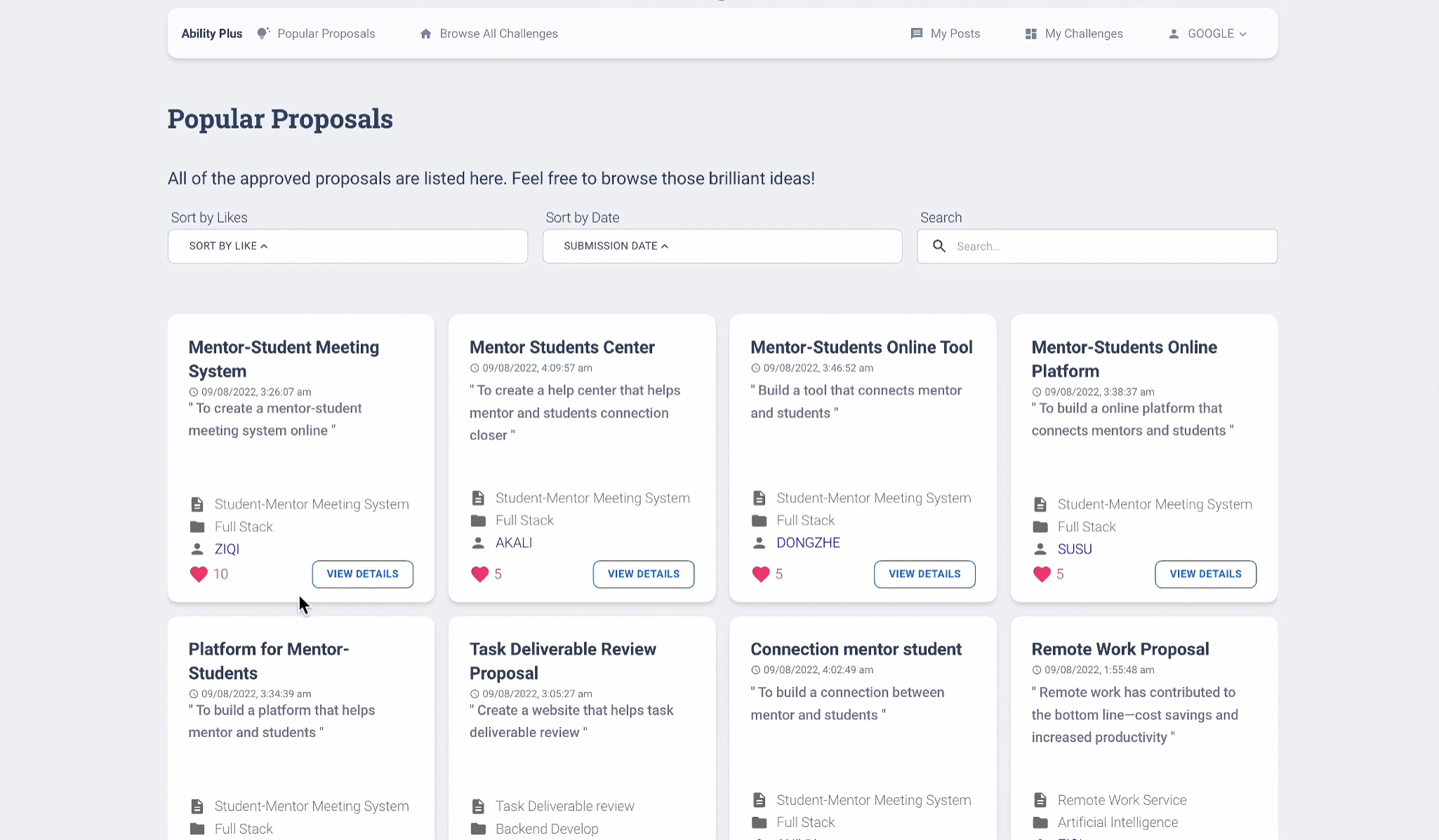Click the folder icon showing Full Stack on Remote Work Proposal

click(1040, 822)
